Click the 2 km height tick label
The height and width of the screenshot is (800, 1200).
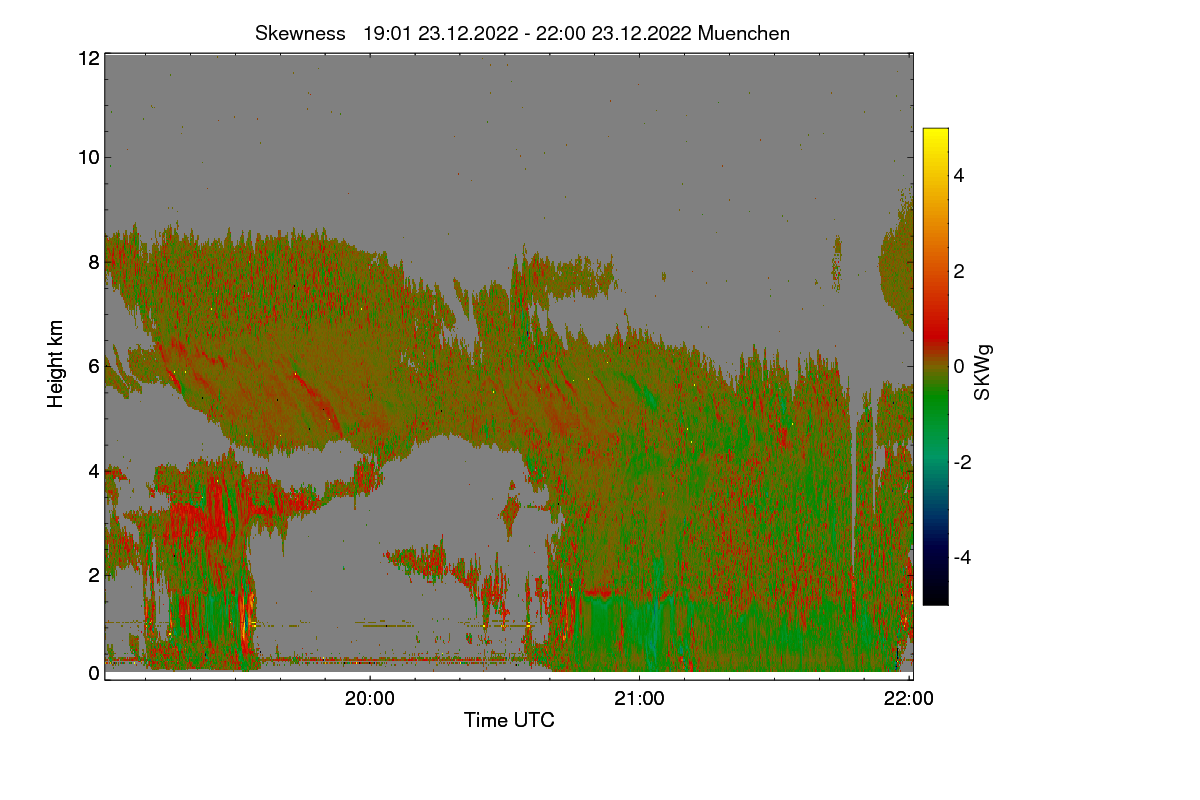94,574
